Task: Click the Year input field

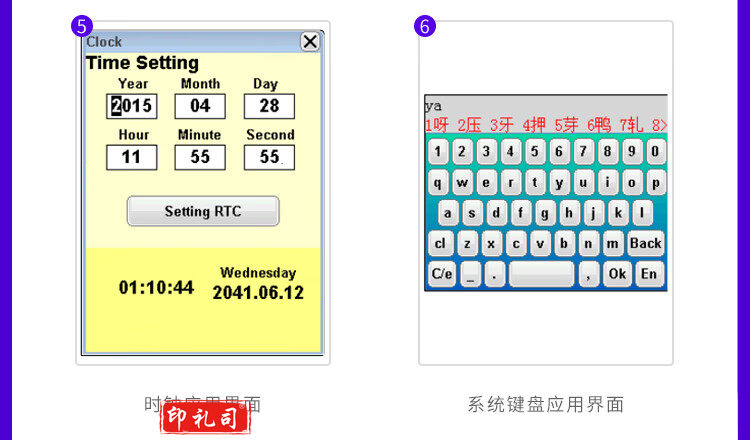Action: point(131,106)
